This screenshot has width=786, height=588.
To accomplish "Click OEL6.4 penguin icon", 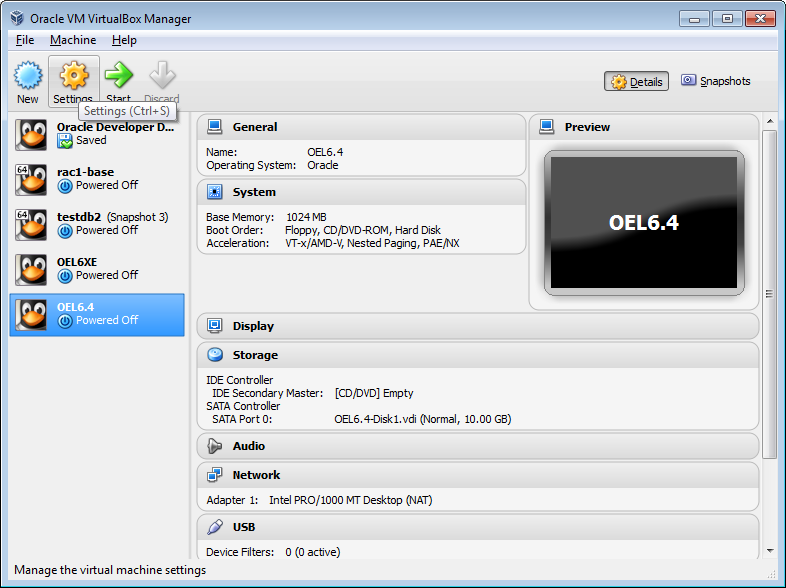I will [x=31, y=315].
